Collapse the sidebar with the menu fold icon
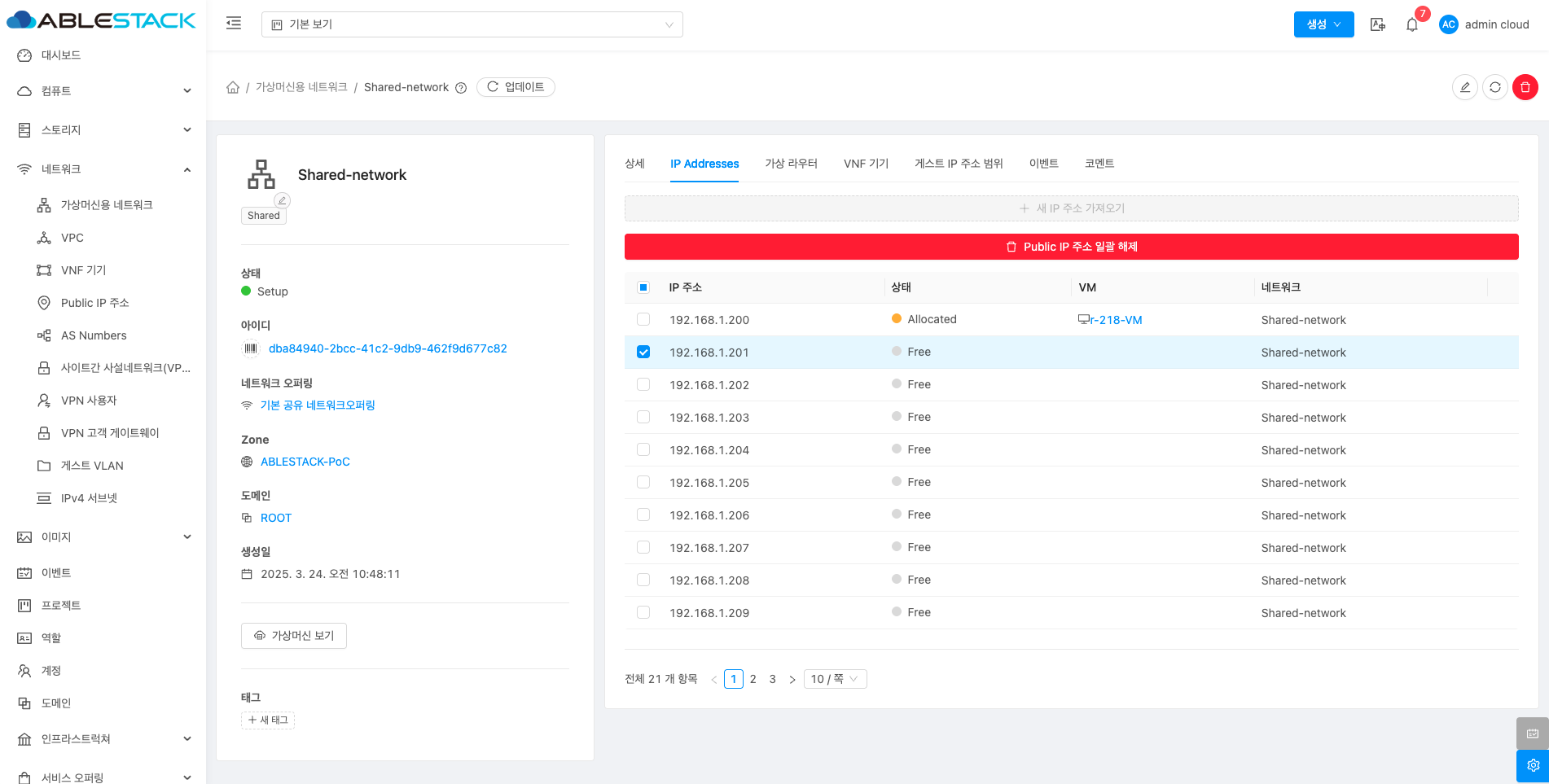This screenshot has height=784, width=1549. 234,24
